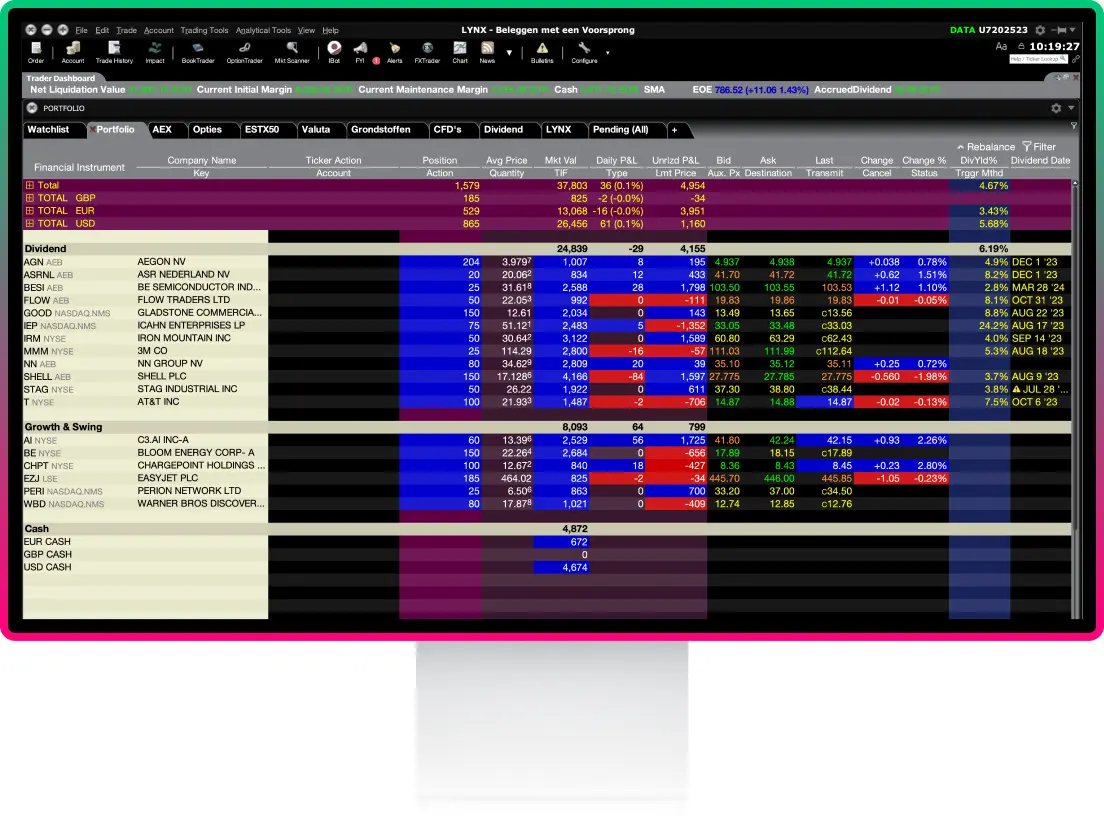Open the Order ticket tool
Screen dimensions: 1104x816
[x=35, y=52]
